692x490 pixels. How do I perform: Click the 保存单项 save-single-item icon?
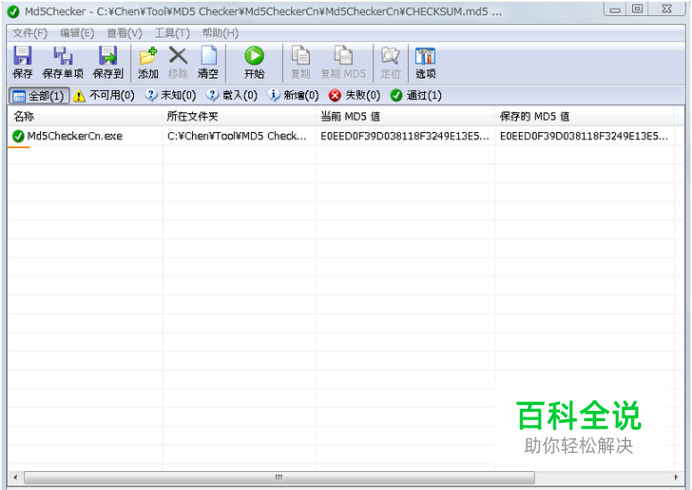click(63, 56)
